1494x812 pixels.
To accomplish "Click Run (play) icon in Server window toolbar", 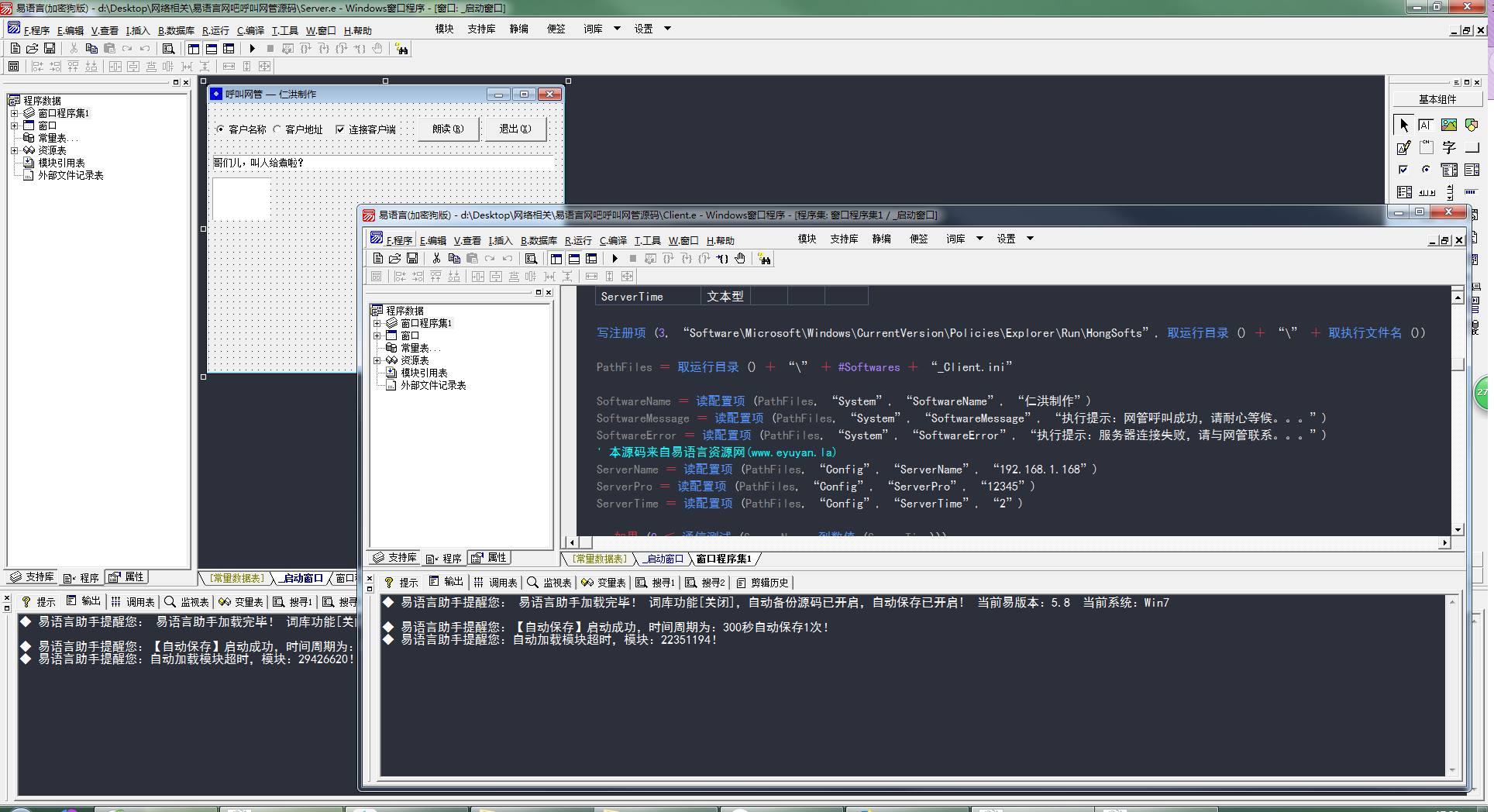I will 253,49.
